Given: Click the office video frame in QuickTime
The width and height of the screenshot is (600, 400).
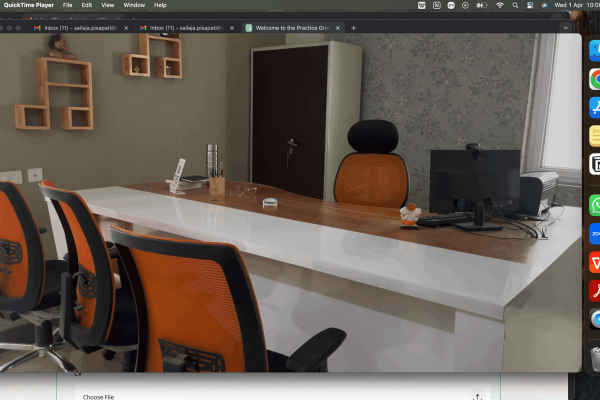Looking at the screenshot, I should tap(290, 202).
